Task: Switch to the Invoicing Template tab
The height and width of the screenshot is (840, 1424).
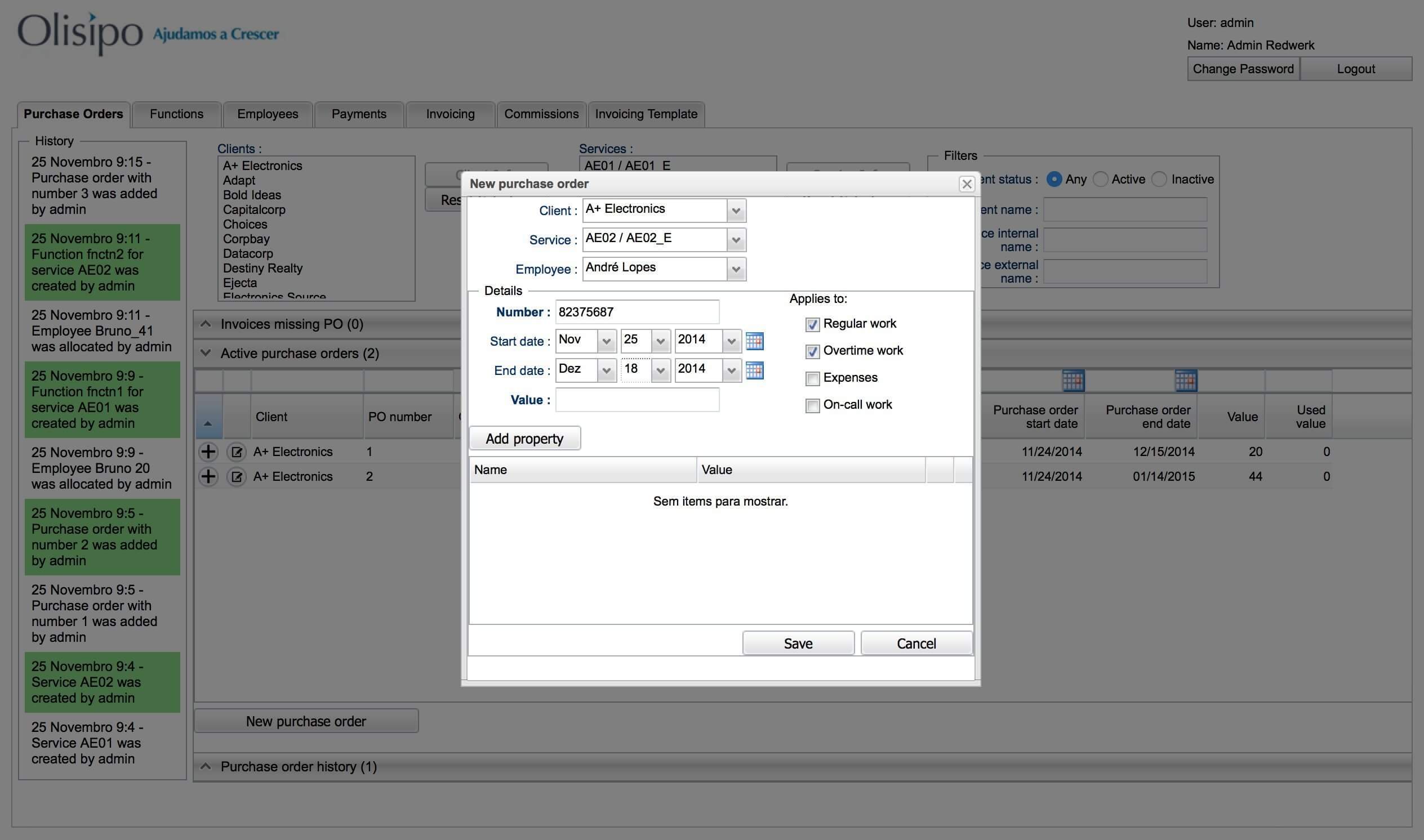Action: click(646, 114)
